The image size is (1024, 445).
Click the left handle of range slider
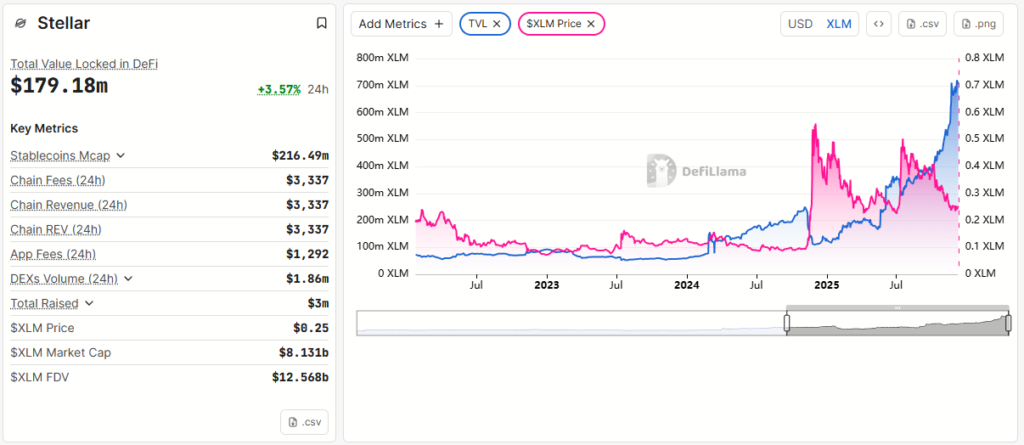787,323
